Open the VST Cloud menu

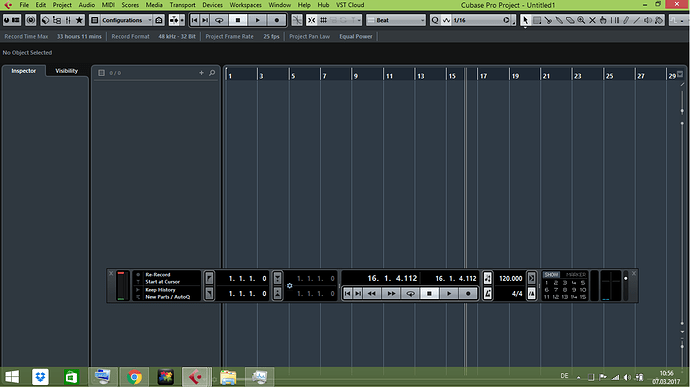point(350,5)
